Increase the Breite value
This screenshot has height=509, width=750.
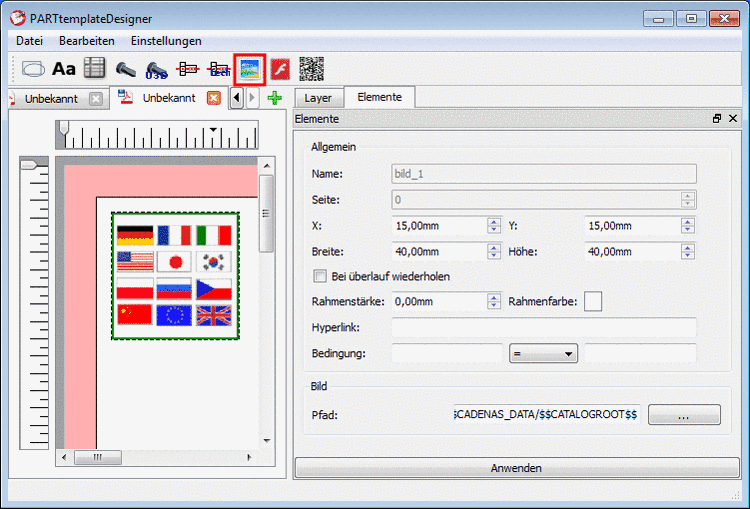[x=494, y=248]
